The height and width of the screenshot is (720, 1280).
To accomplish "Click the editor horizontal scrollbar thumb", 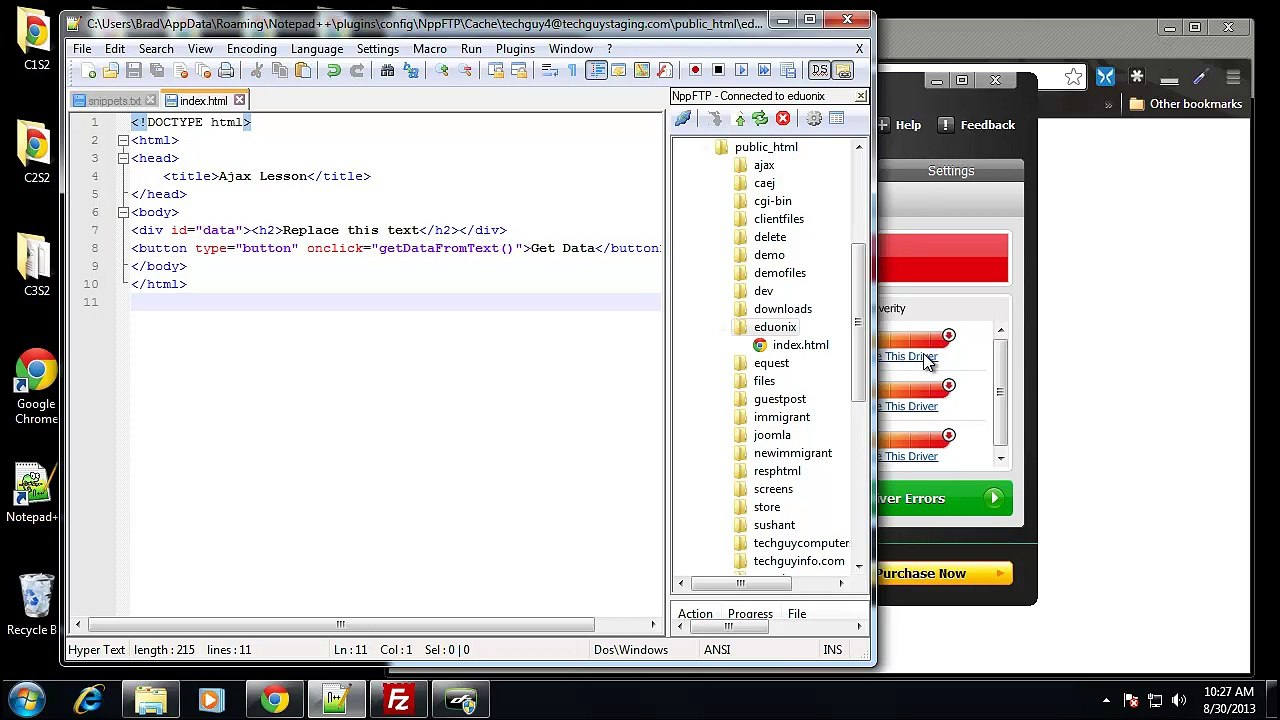I will point(341,625).
